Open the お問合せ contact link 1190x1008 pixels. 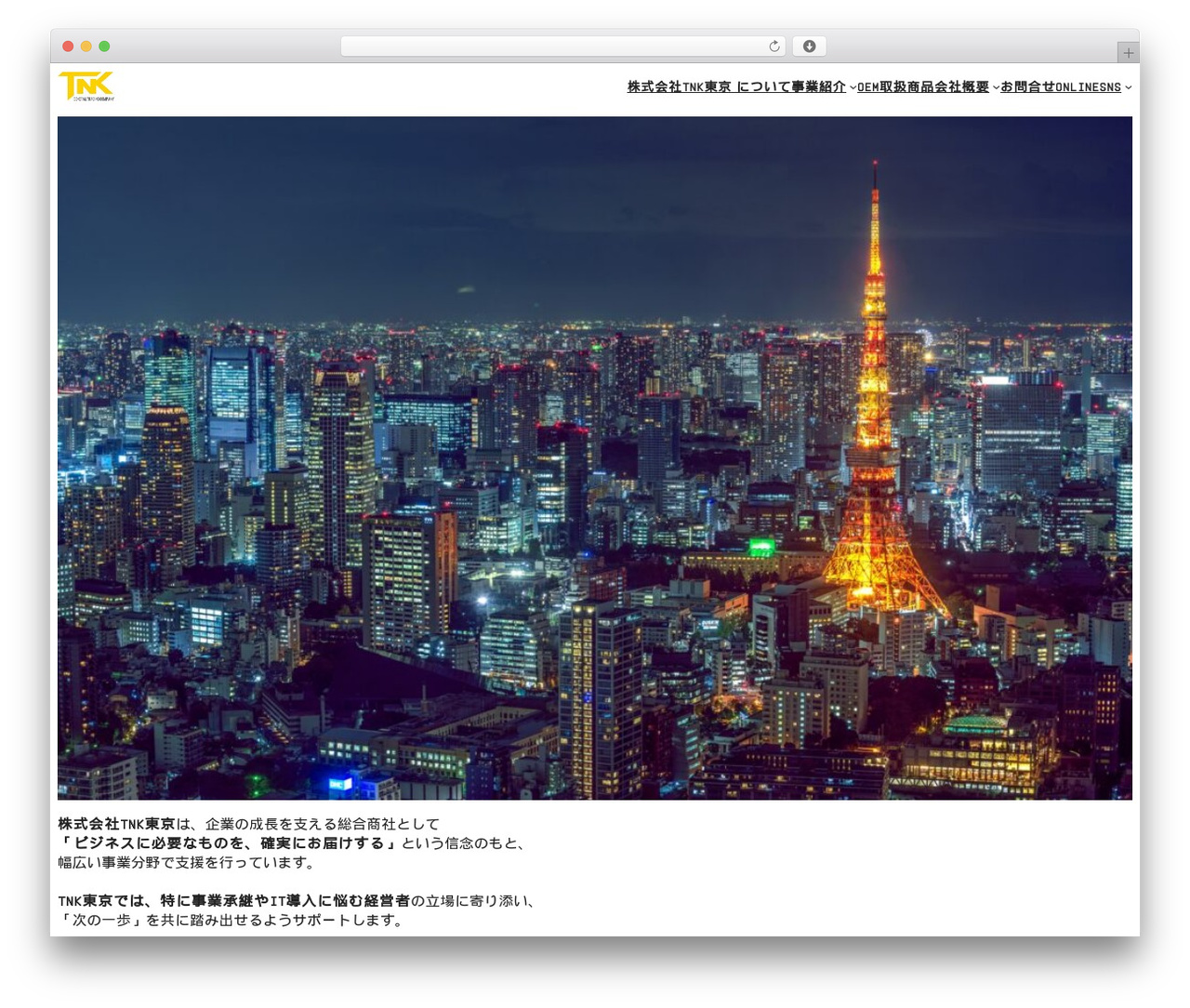coord(1028,86)
